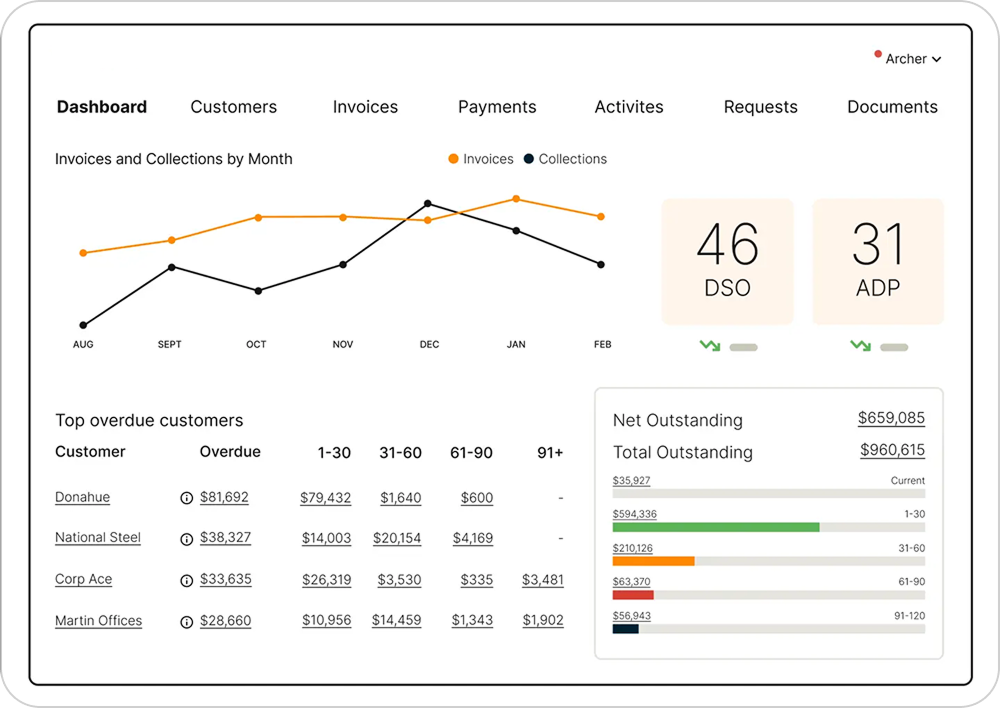This screenshot has width=1000, height=708.
Task: Click downward trend arrow under ADP
Action: (860, 346)
